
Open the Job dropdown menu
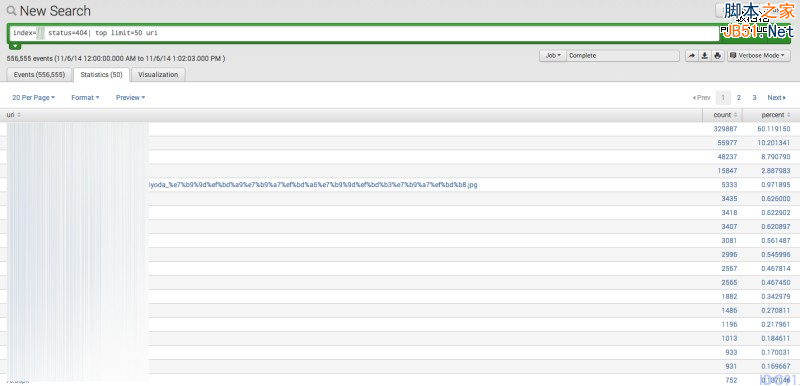(x=553, y=56)
